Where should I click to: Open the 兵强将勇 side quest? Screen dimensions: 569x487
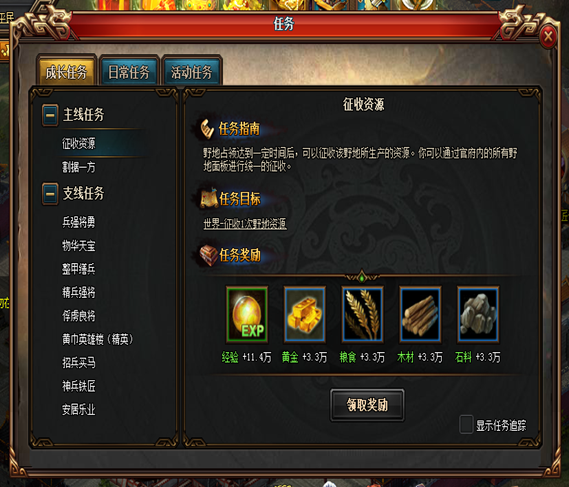tap(78, 222)
